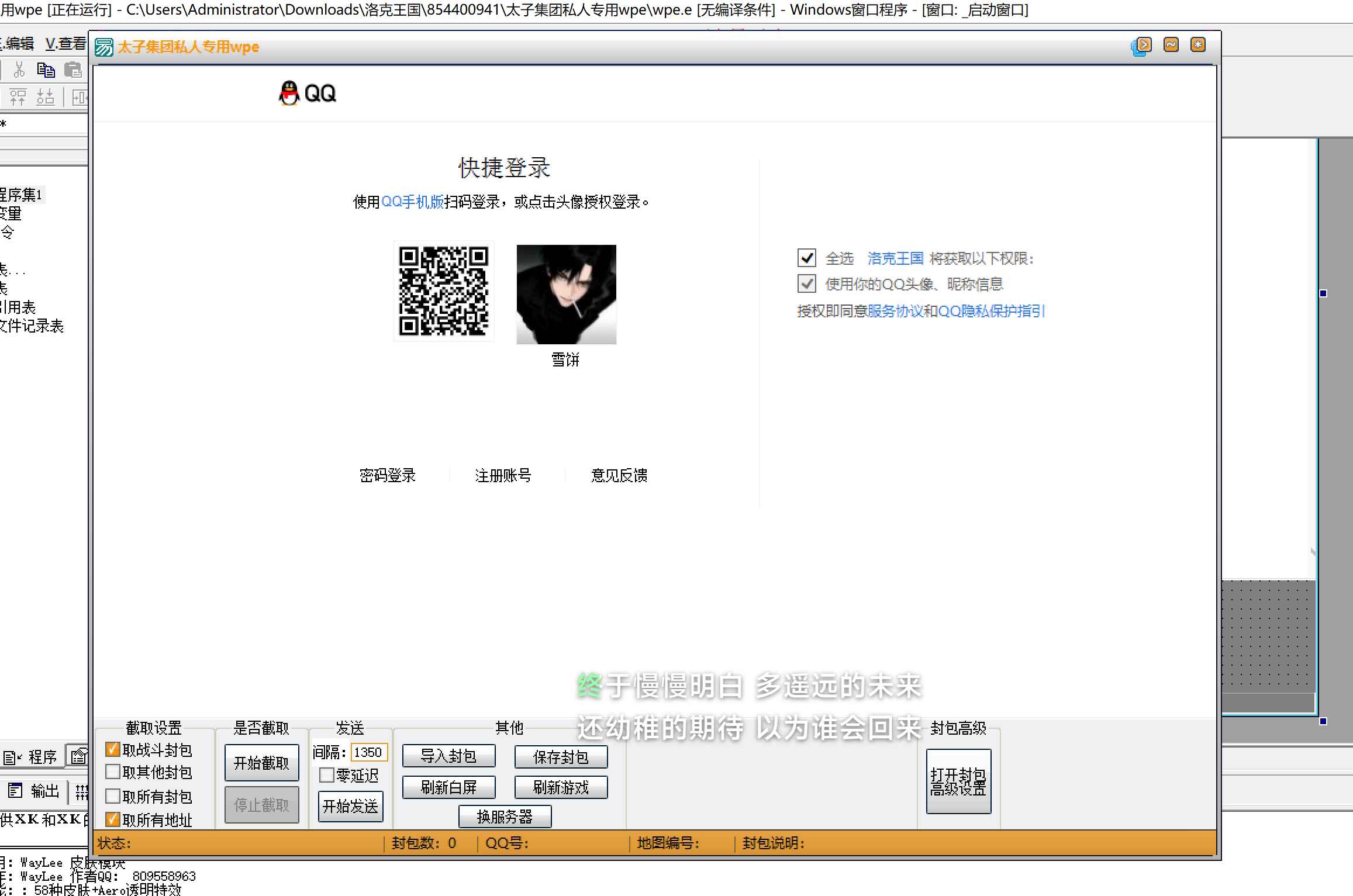
Task: Click the 间隔 interval input field
Action: click(x=369, y=752)
